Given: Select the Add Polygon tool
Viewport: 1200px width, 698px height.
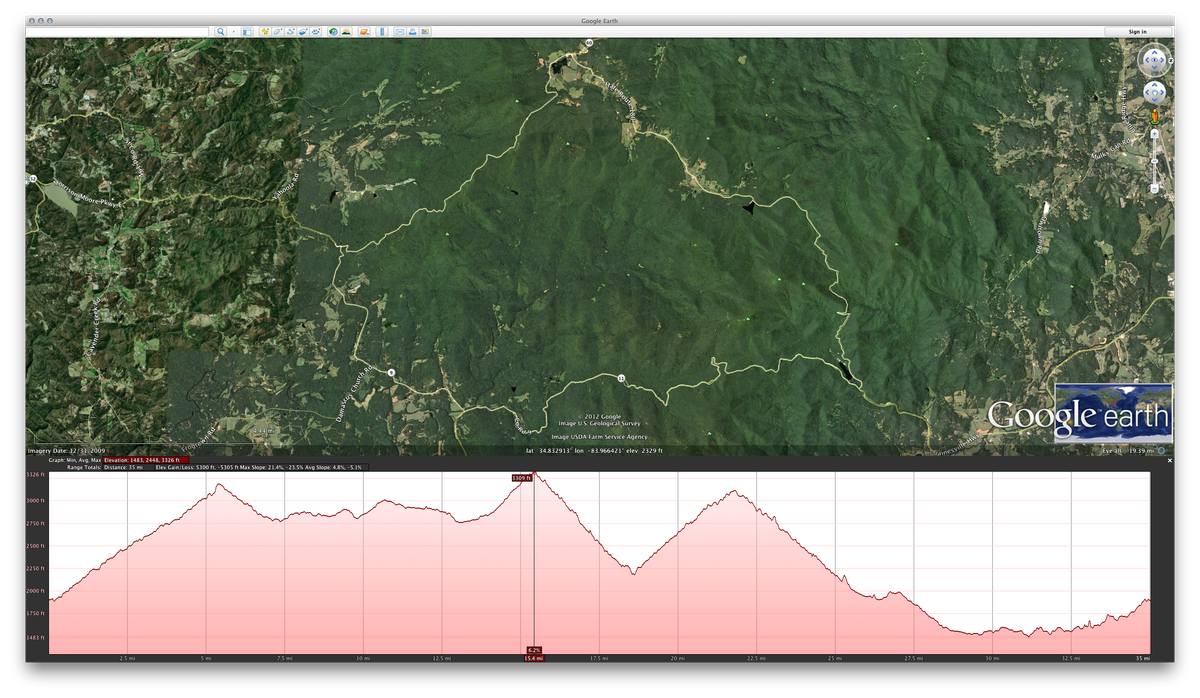Looking at the screenshot, I should pyautogui.click(x=277, y=32).
